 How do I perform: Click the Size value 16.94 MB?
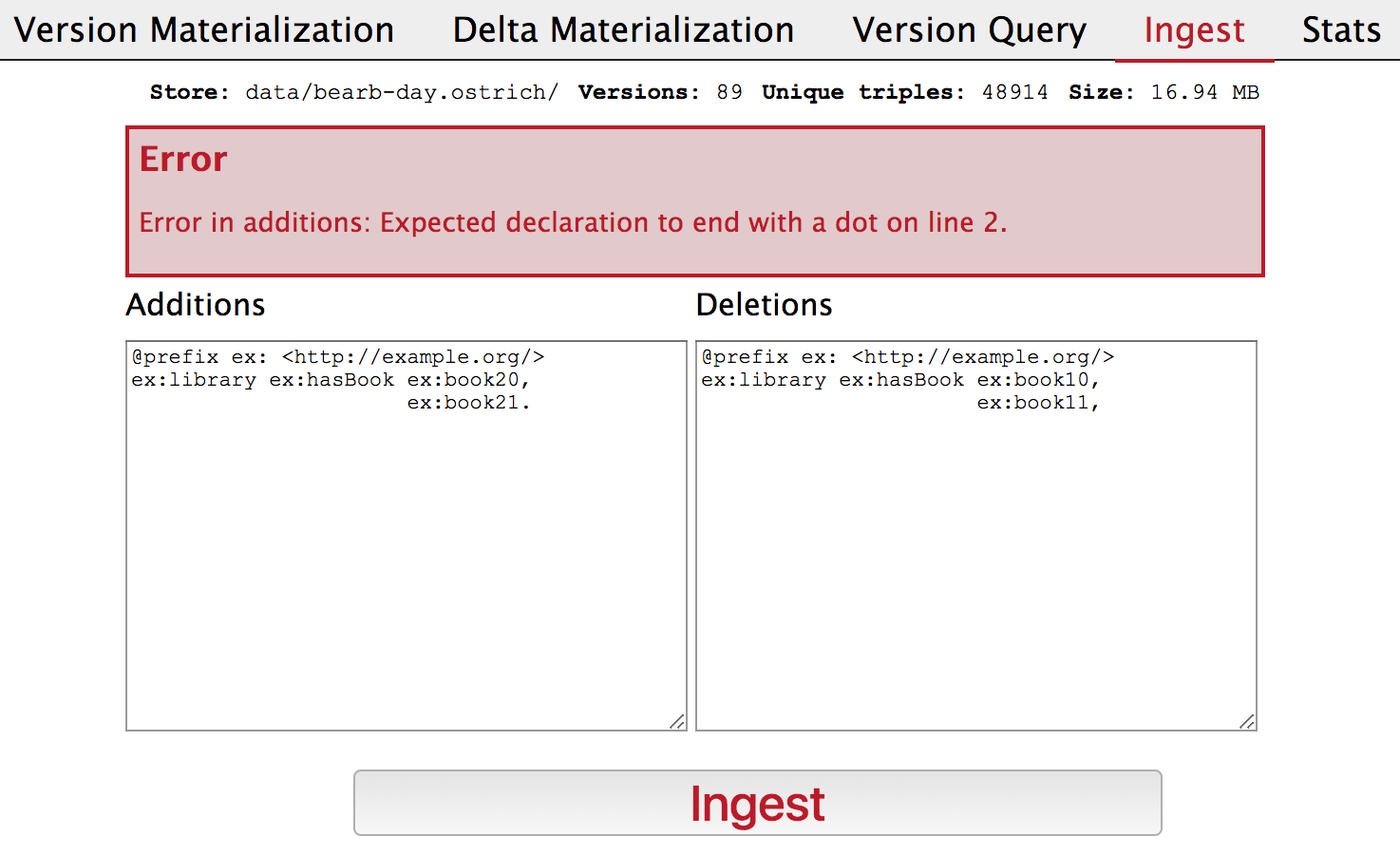[x=1204, y=92]
